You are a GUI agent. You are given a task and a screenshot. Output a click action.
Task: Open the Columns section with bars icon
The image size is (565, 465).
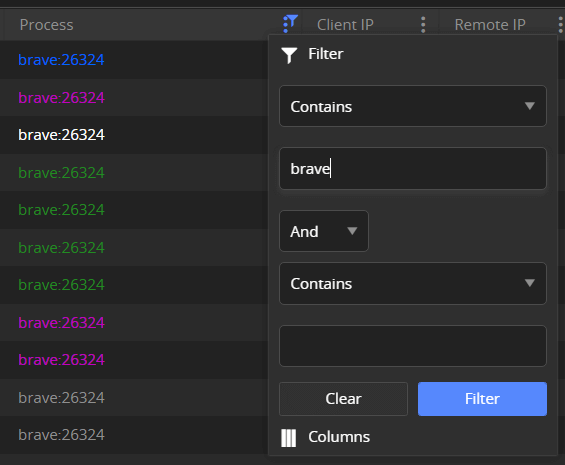325,437
